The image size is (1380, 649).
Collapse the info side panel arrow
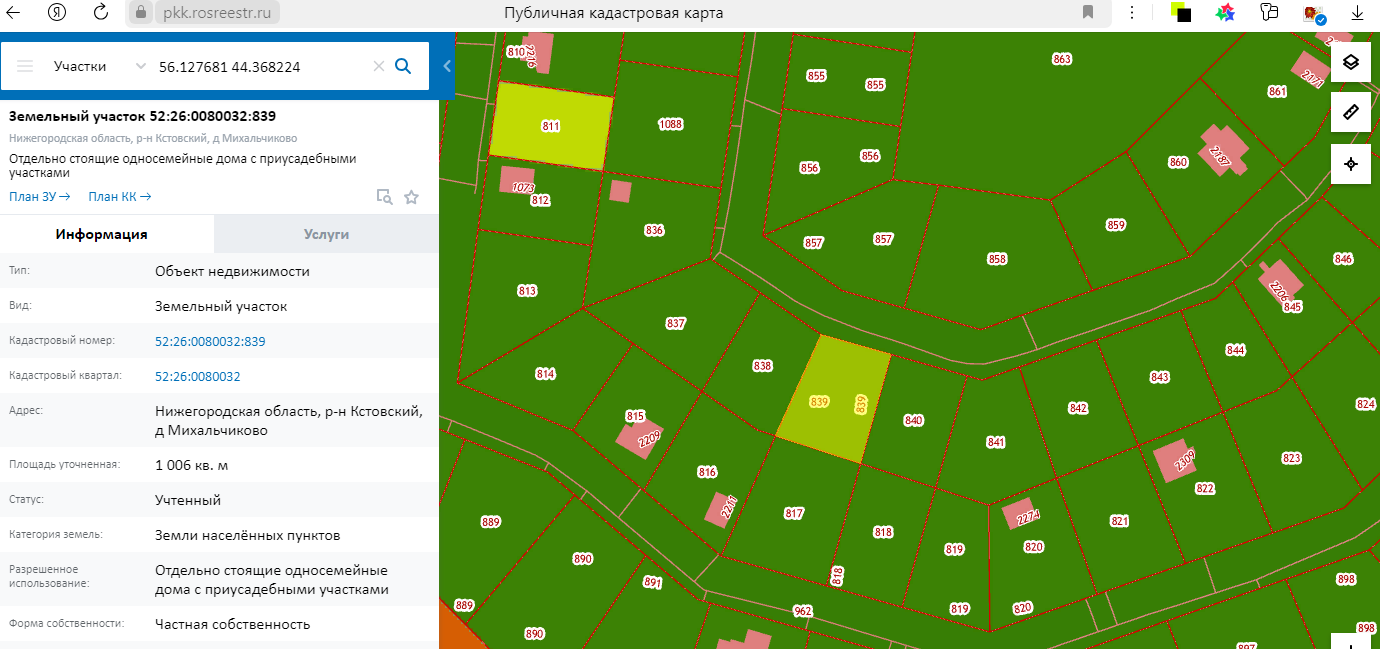[x=447, y=66]
